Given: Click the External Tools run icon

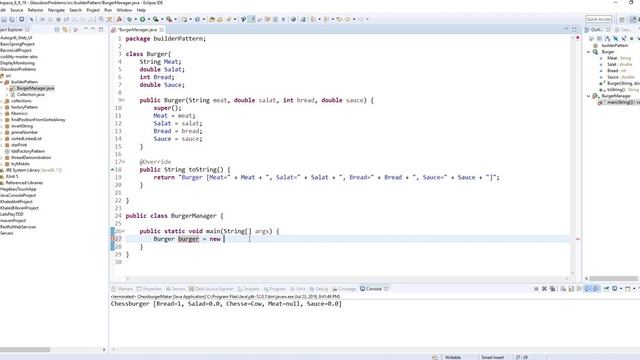Looking at the screenshot, I should (169, 19).
